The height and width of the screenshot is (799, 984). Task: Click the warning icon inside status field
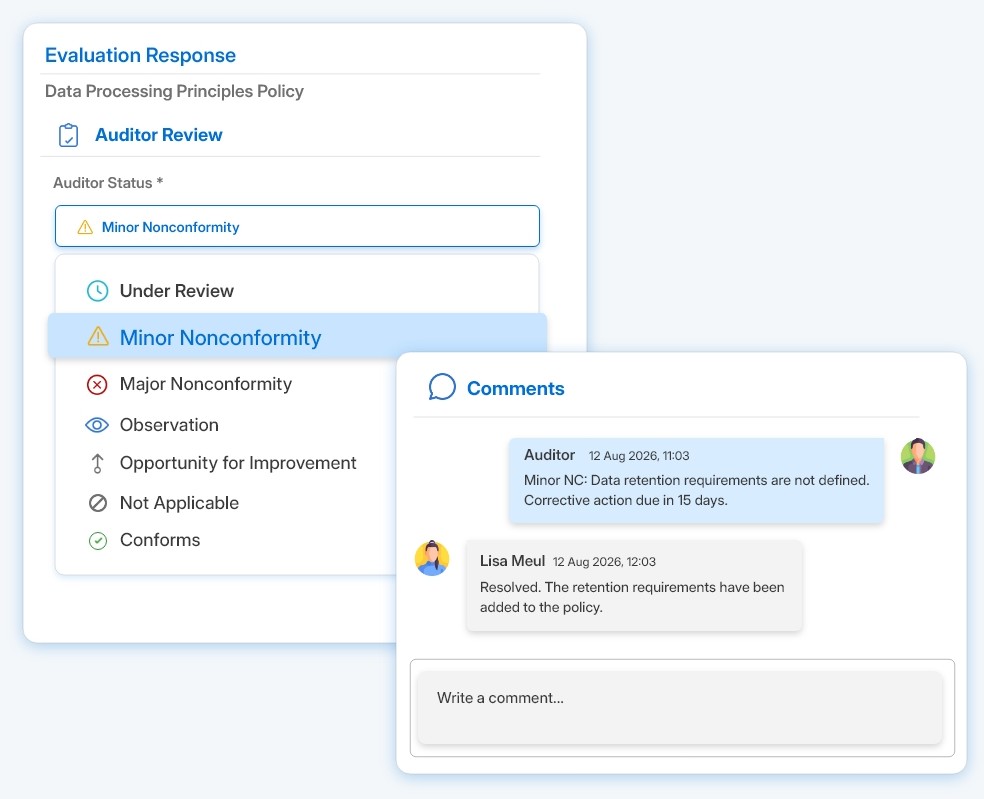pyautogui.click(x=85, y=227)
